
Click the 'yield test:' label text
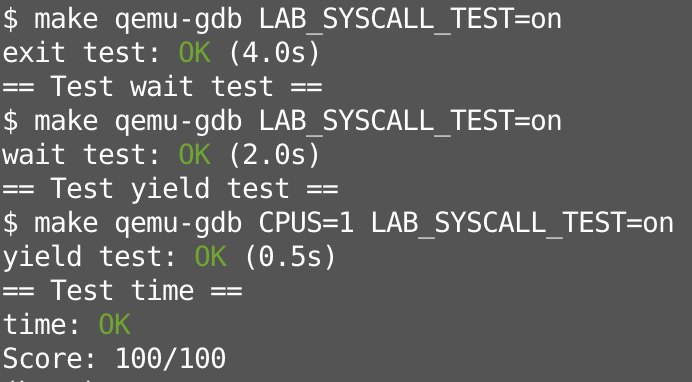(89, 258)
